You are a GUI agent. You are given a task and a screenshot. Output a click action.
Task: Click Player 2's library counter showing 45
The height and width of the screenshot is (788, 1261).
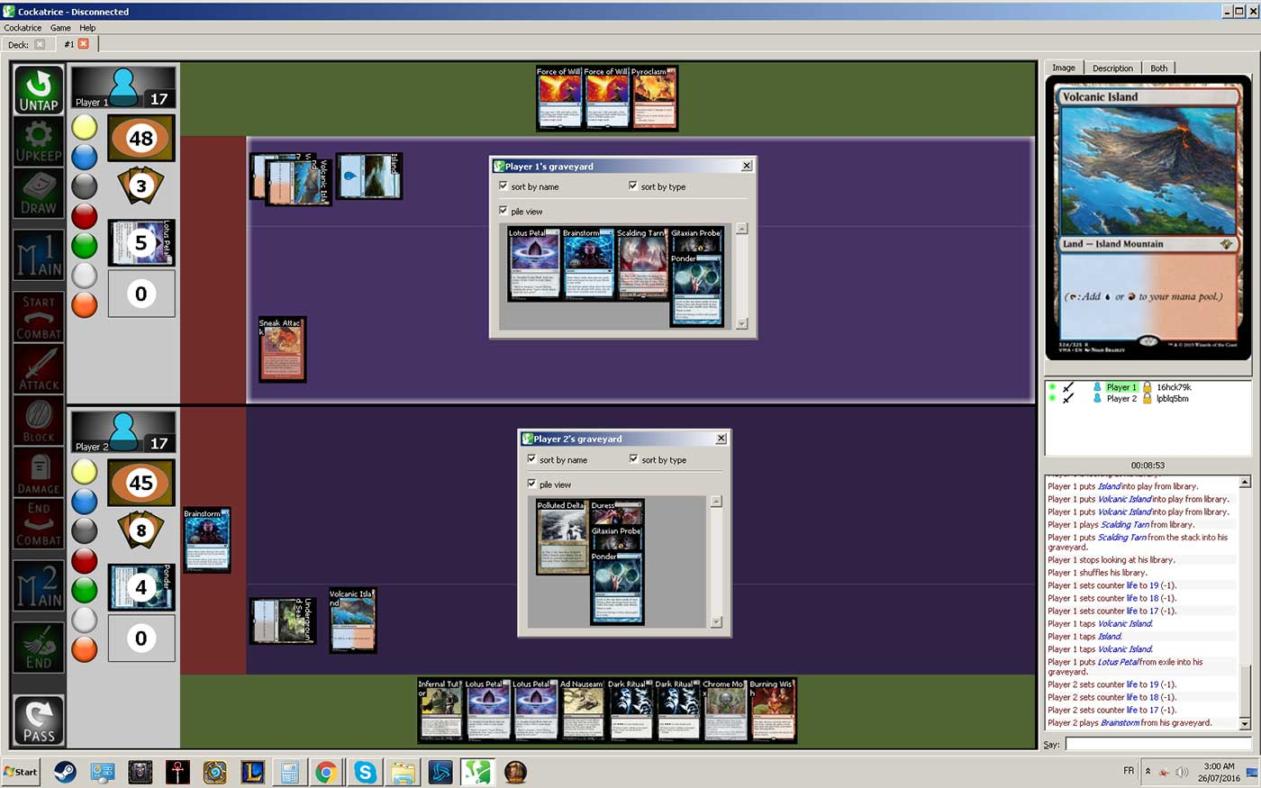click(x=141, y=483)
